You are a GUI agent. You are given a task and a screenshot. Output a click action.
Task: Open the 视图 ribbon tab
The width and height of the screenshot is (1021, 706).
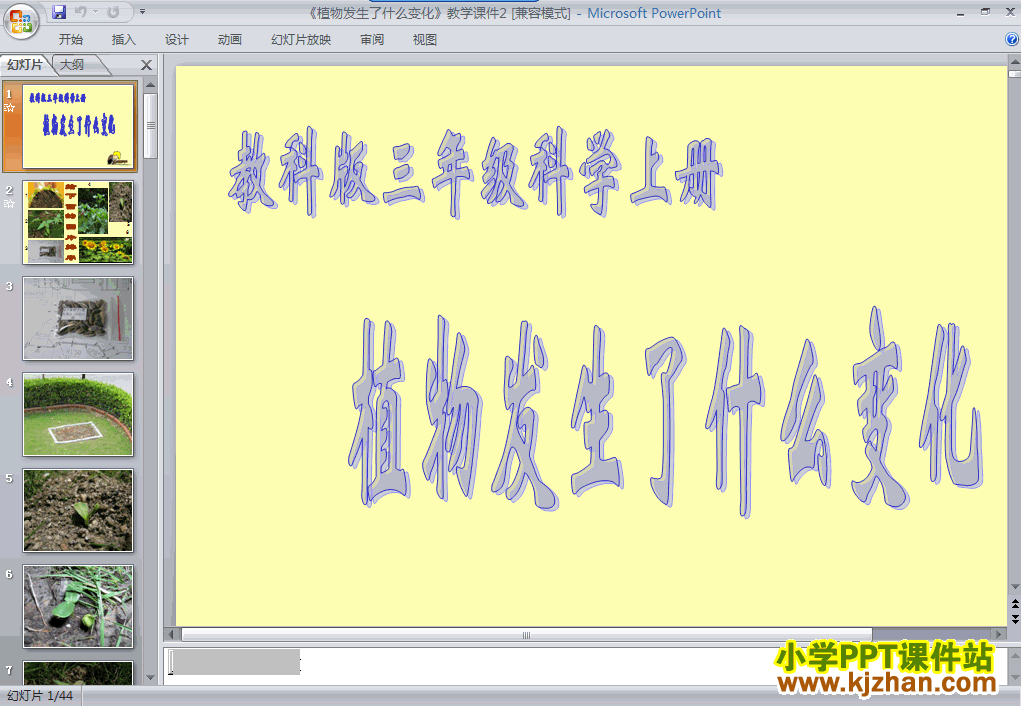(425, 40)
